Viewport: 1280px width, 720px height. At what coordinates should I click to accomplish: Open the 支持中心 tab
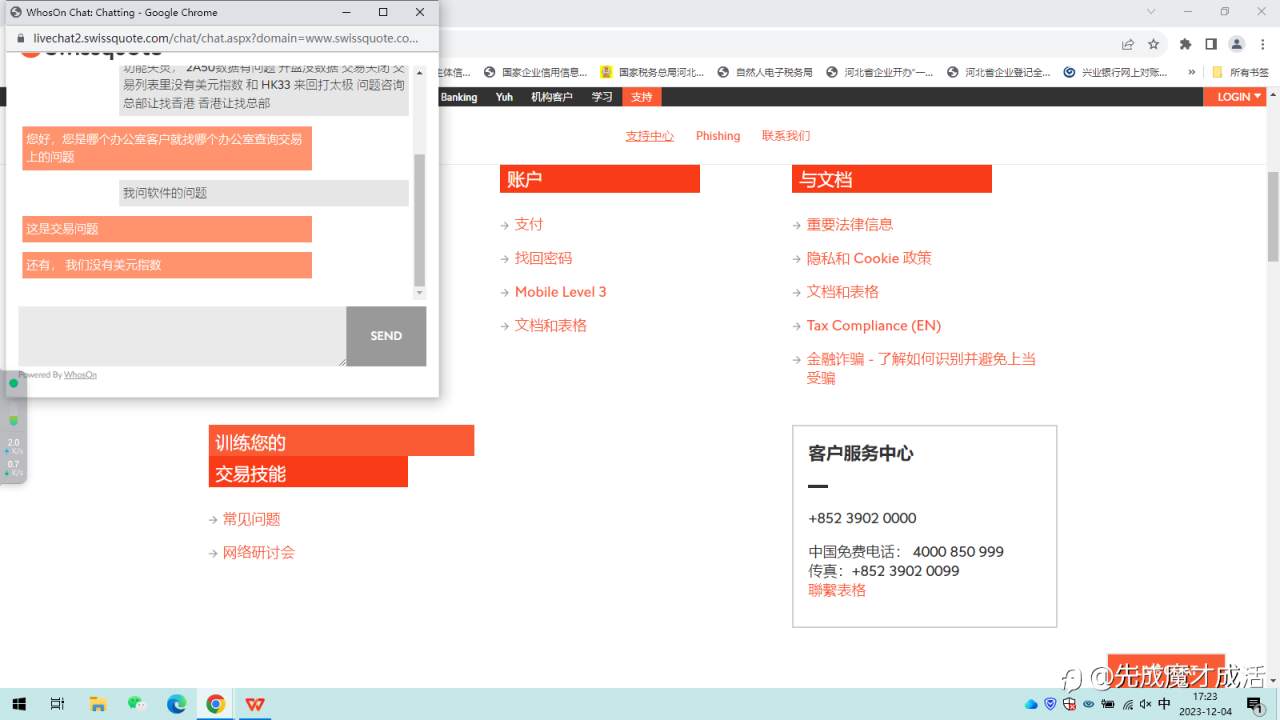[650, 136]
